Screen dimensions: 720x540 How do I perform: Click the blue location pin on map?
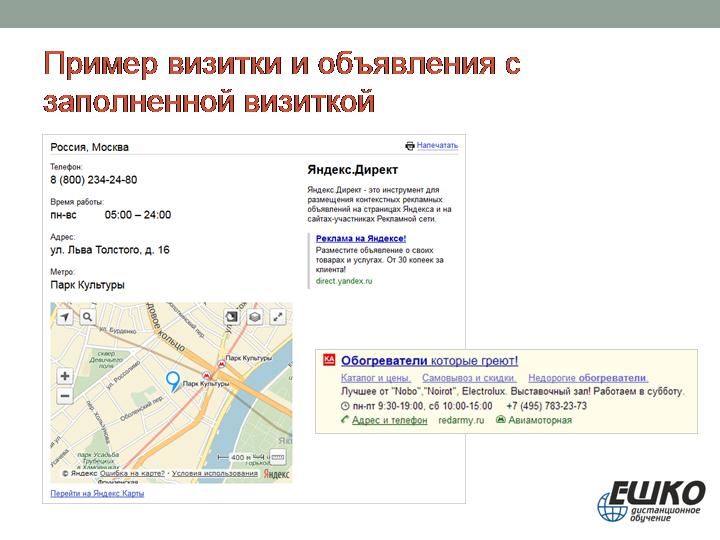(173, 382)
